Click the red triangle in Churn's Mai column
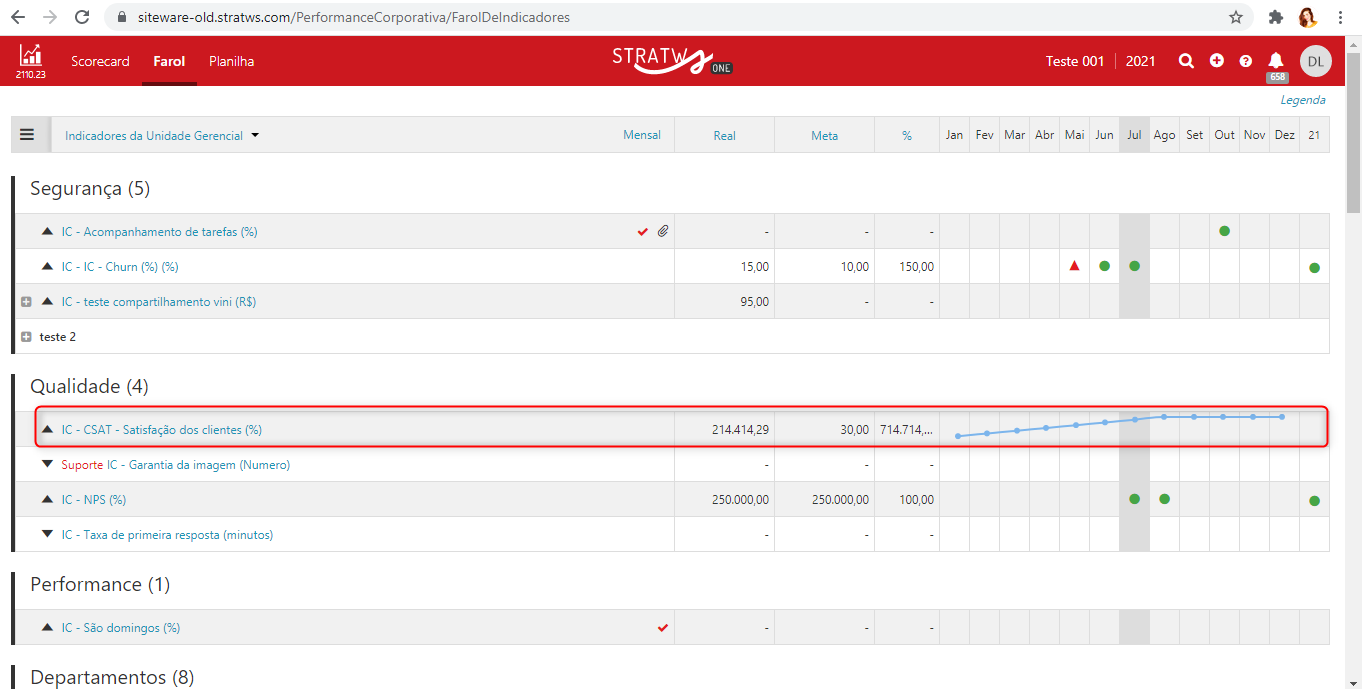 click(x=1074, y=266)
